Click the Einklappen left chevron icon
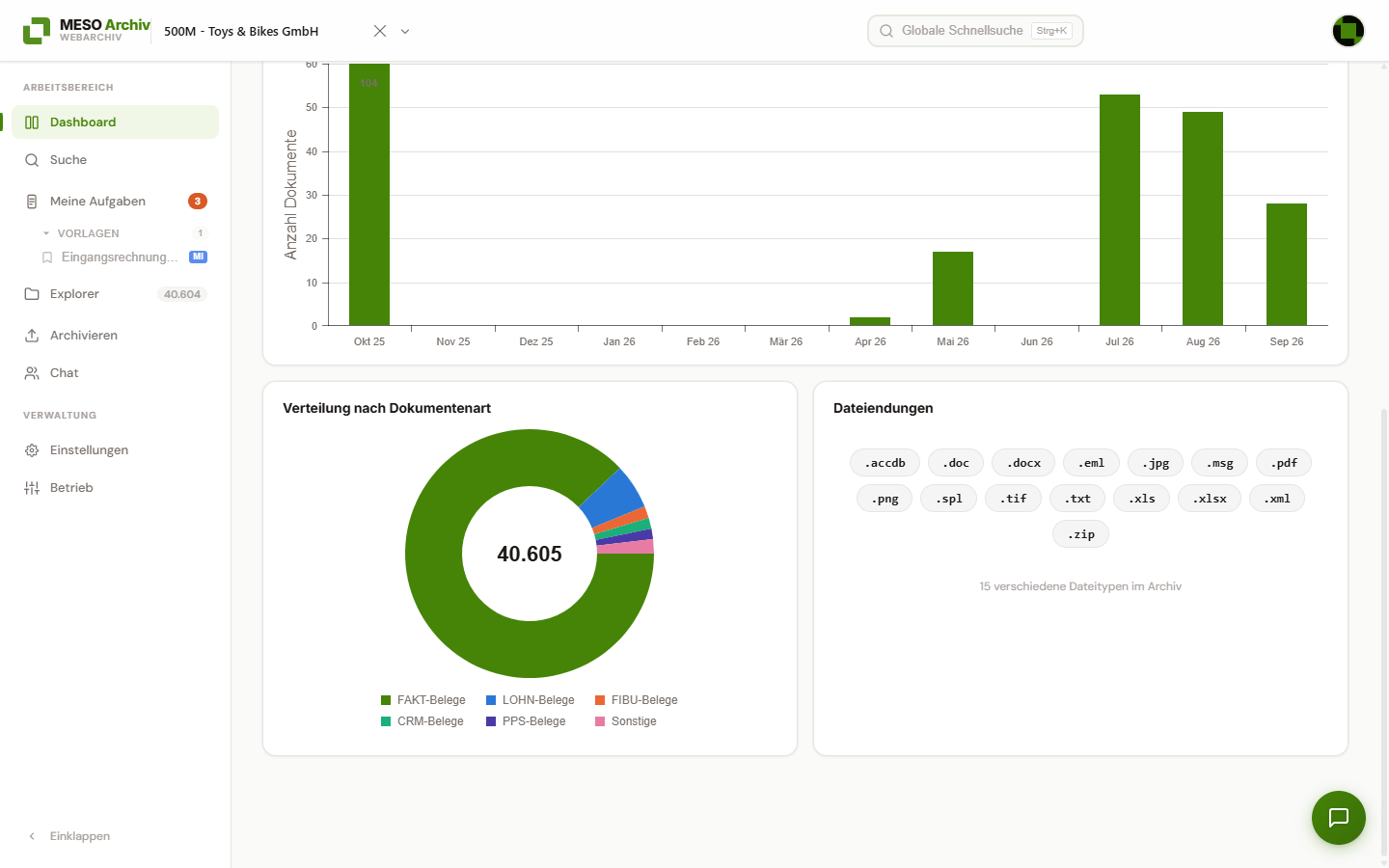This screenshot has width=1389, height=868. (x=32, y=836)
